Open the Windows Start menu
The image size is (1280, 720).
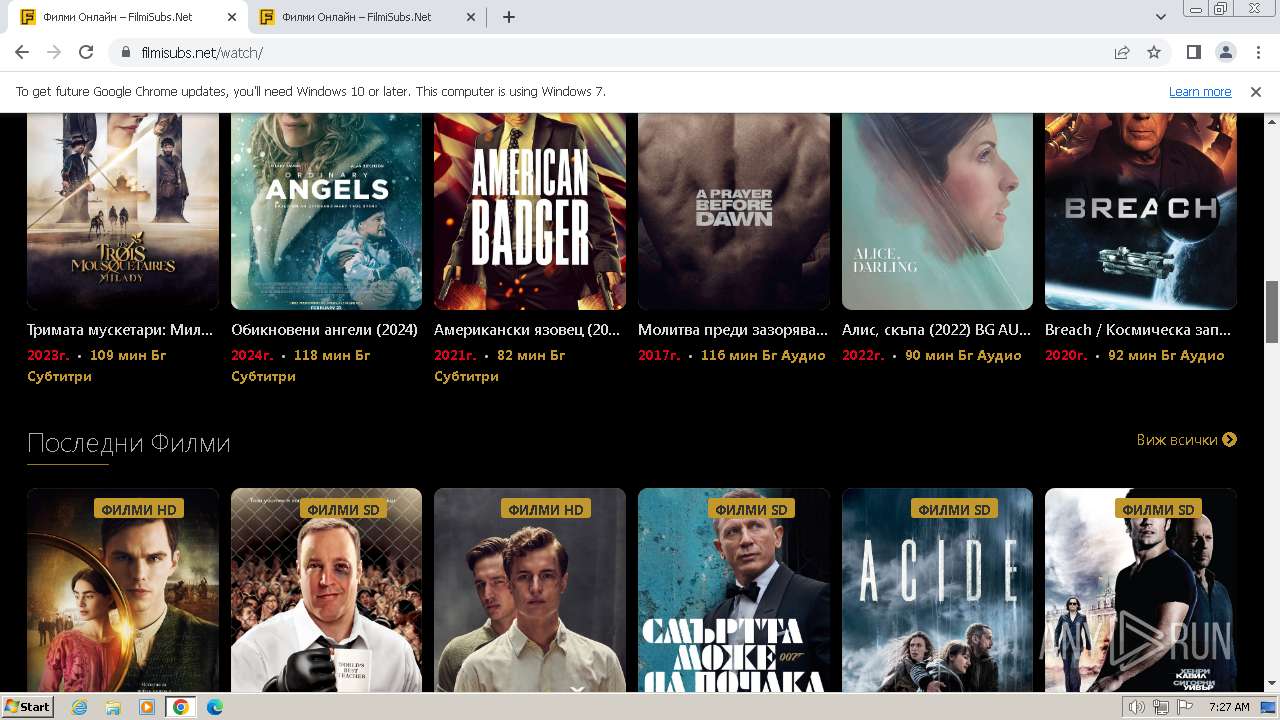click(28, 706)
